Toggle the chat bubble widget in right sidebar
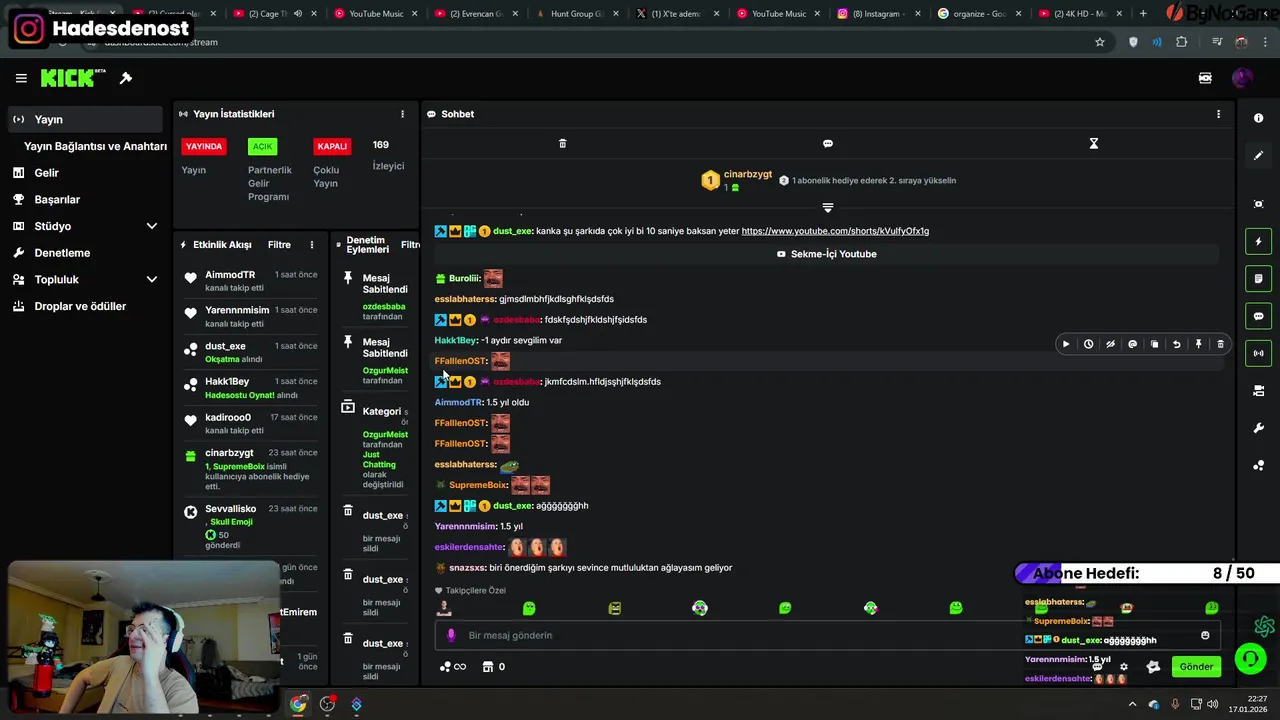Screen dimensions: 1280x720 1258,316
